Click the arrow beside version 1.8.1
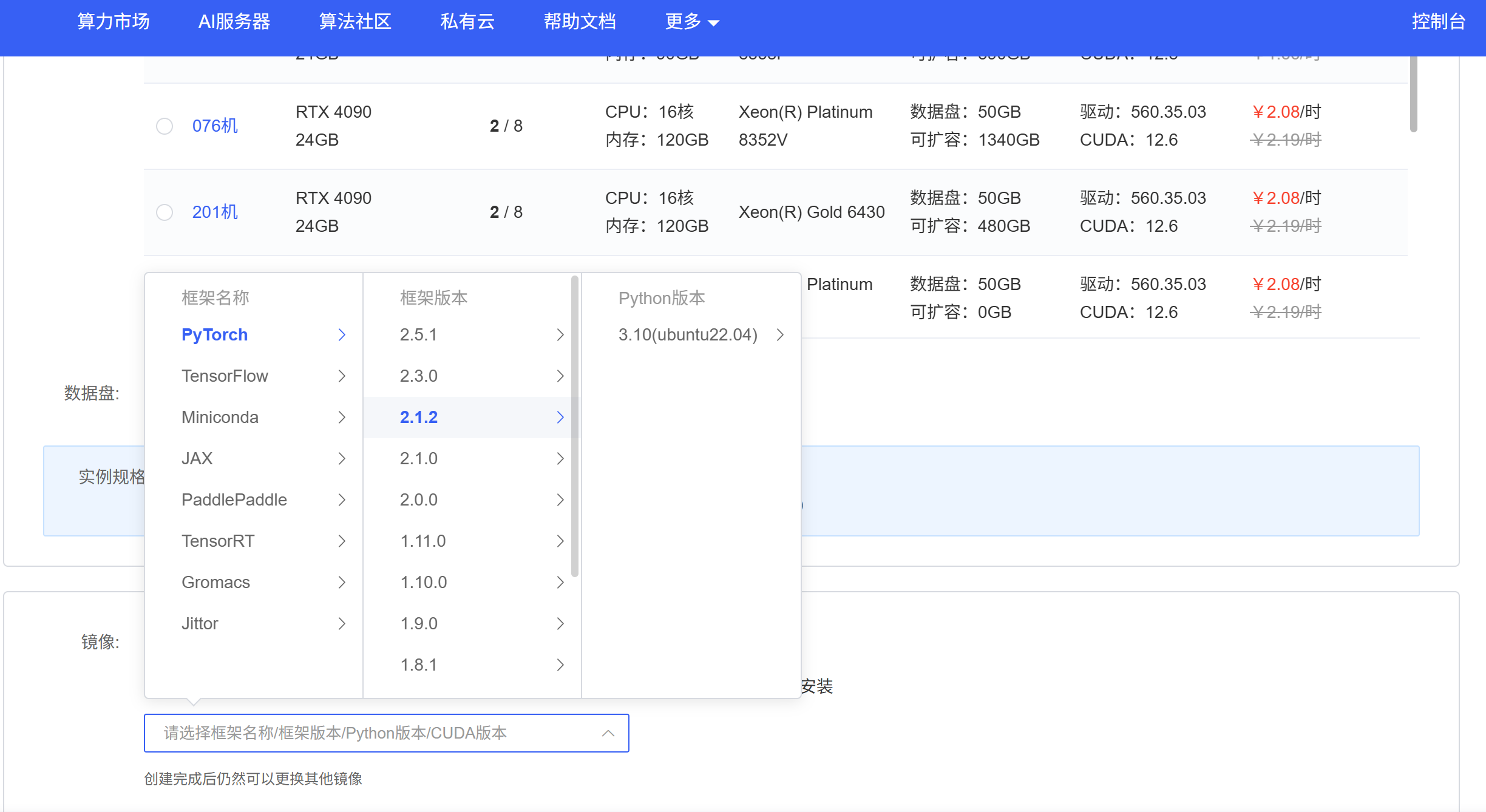1486x812 pixels. coord(560,665)
